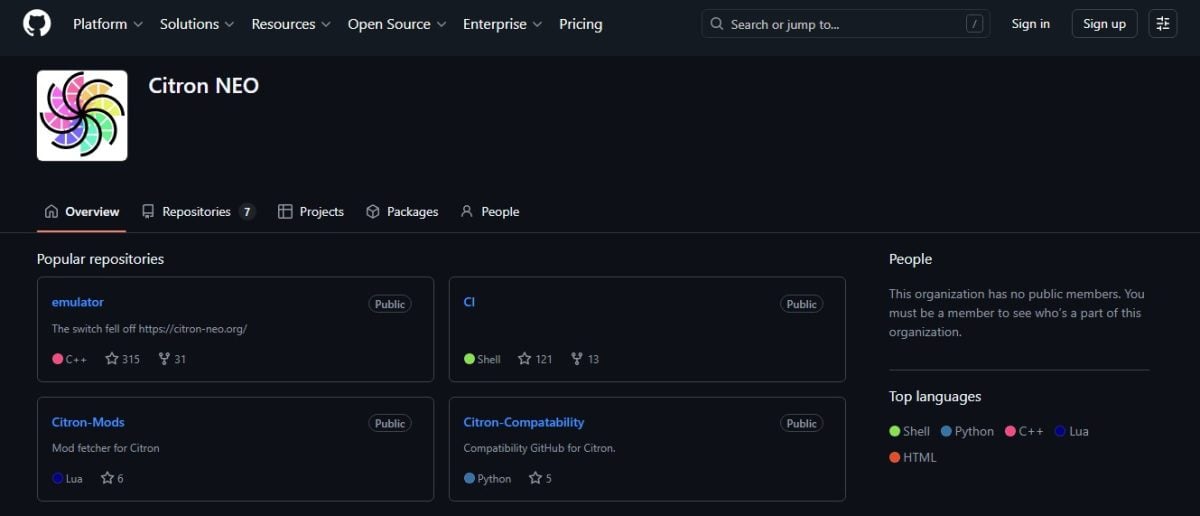Expand the Solutions menu

tap(197, 24)
